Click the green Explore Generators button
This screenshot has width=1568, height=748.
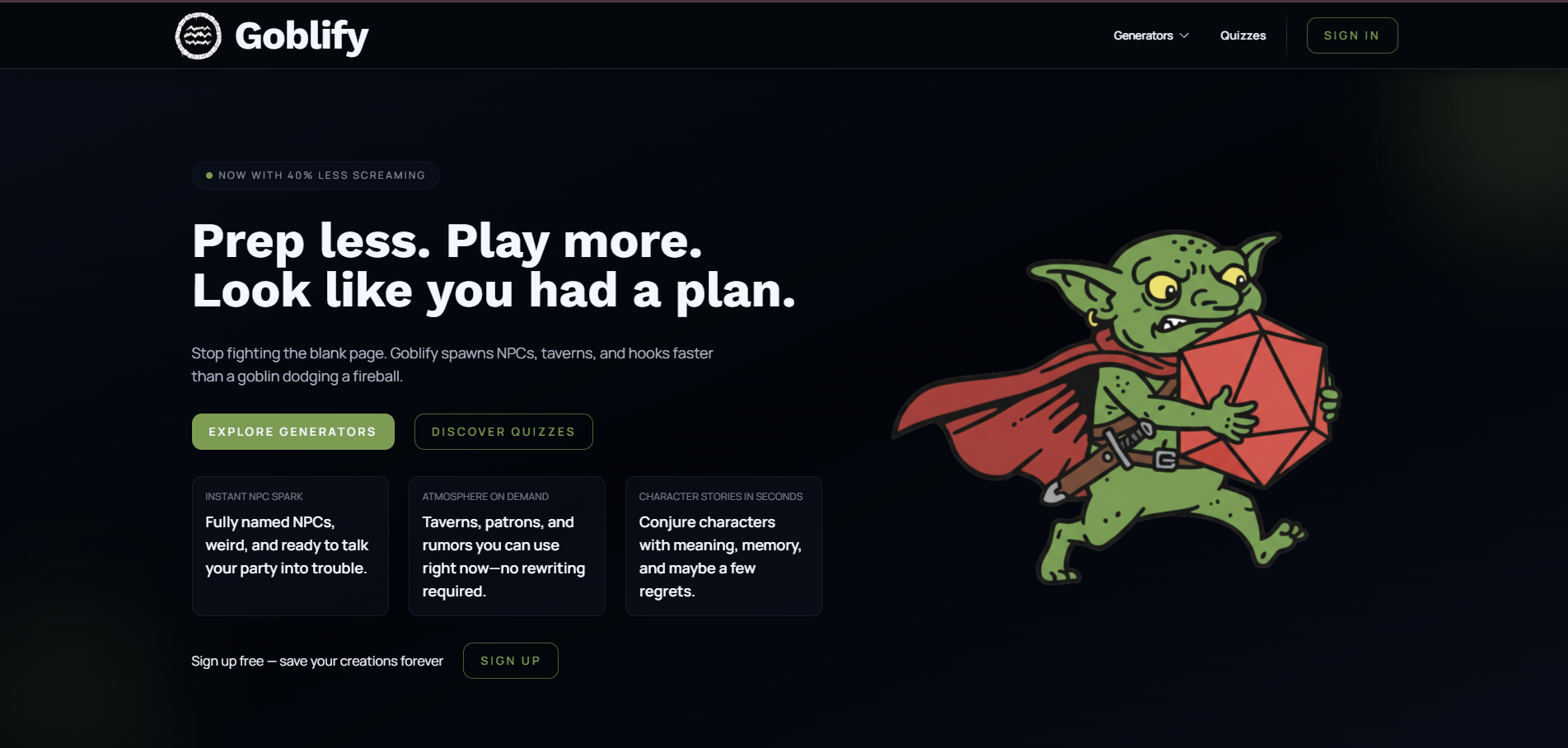point(293,432)
